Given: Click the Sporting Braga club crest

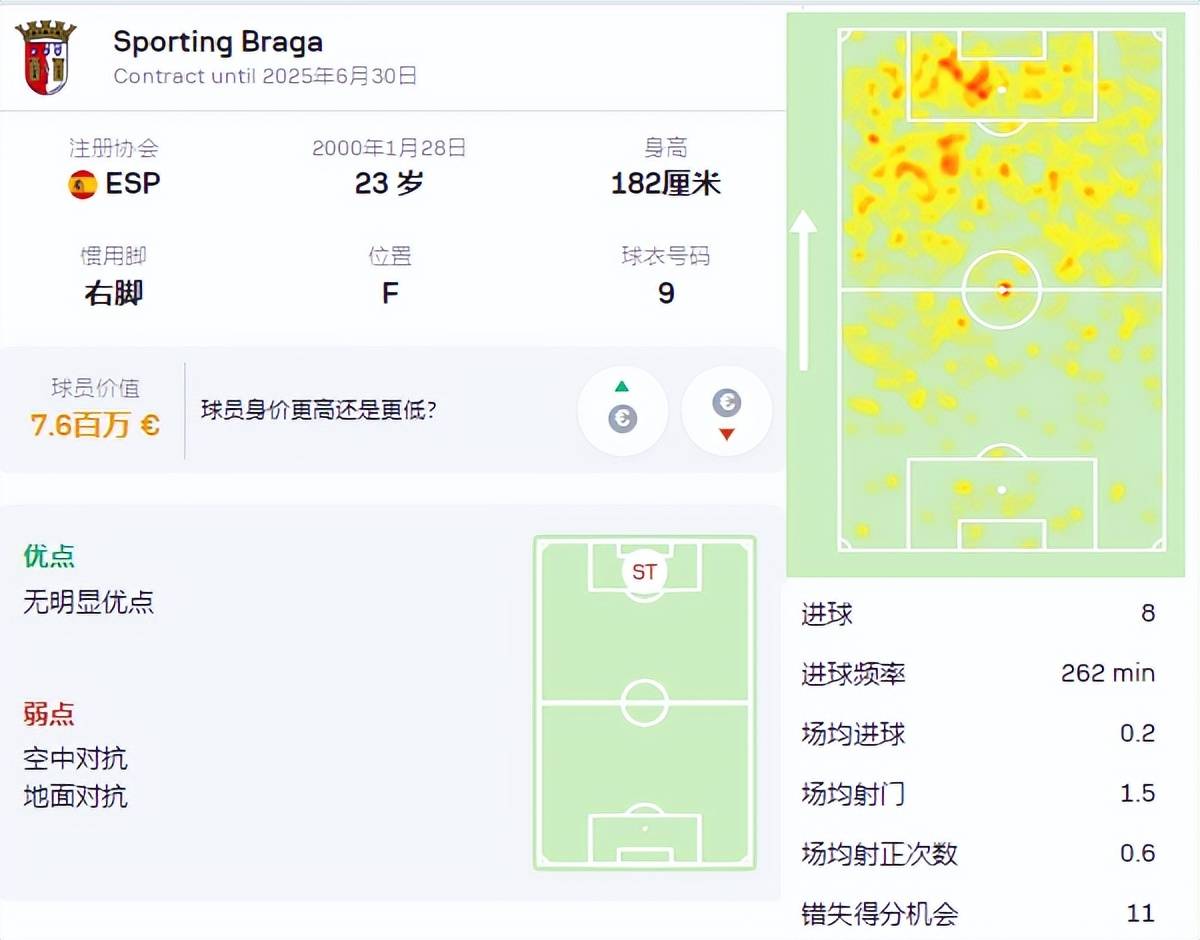Looking at the screenshot, I should pyautogui.click(x=46, y=57).
